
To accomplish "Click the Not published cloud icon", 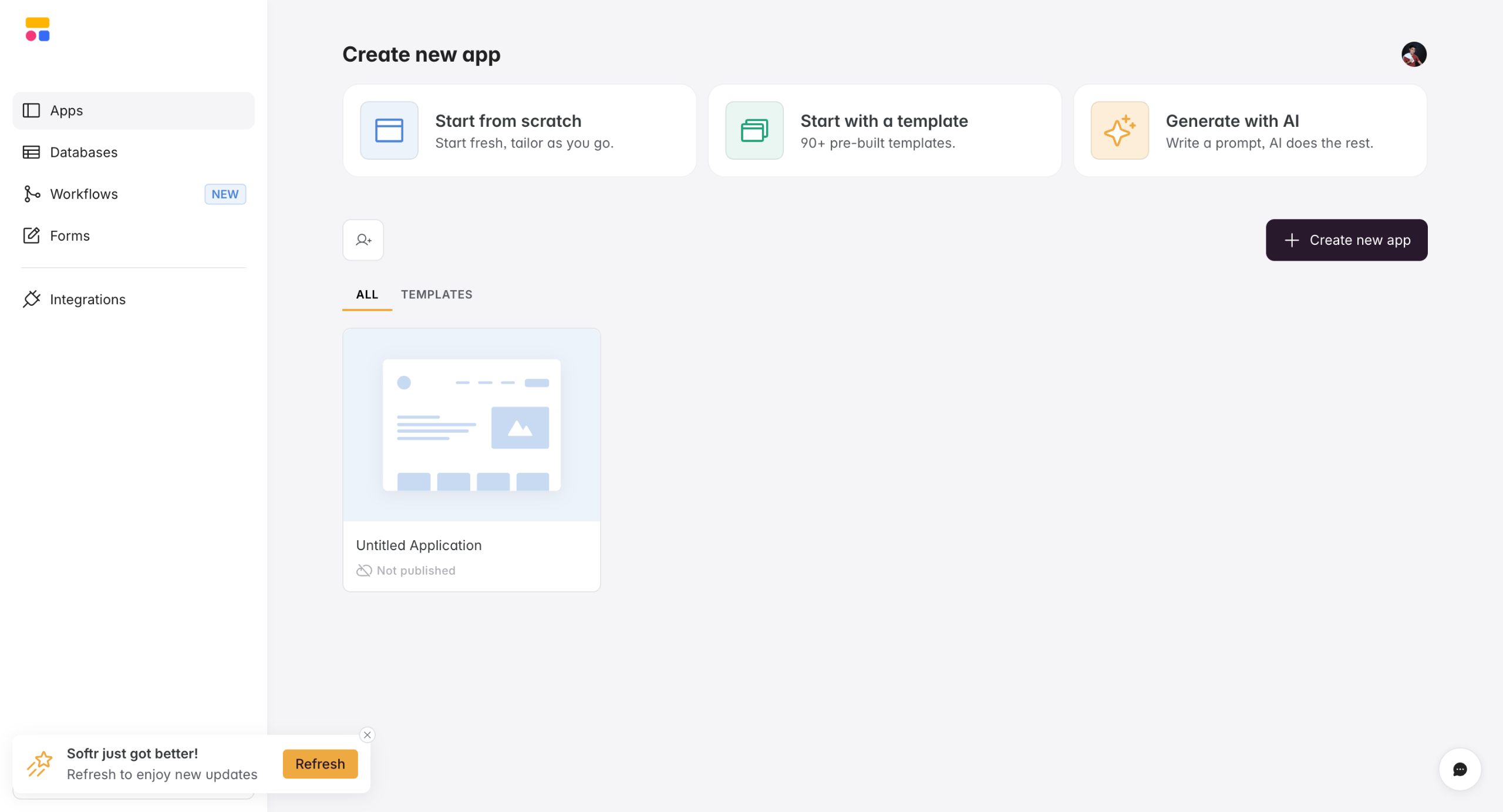I will tap(364, 571).
